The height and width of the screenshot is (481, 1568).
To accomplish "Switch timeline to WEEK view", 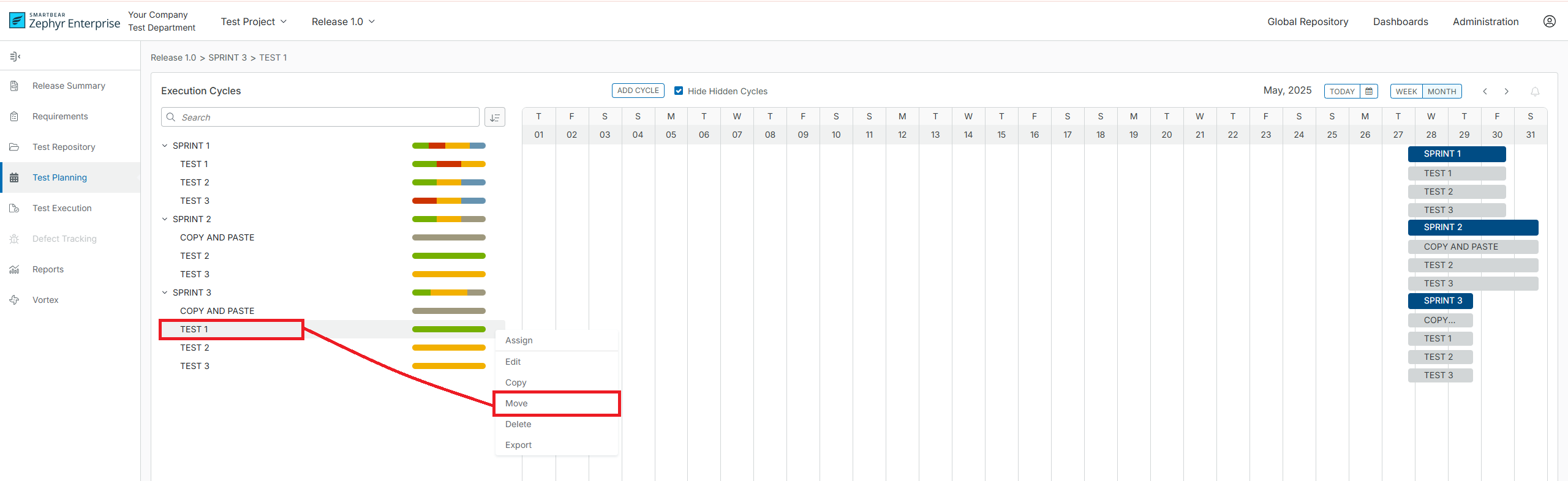I will click(1406, 91).
